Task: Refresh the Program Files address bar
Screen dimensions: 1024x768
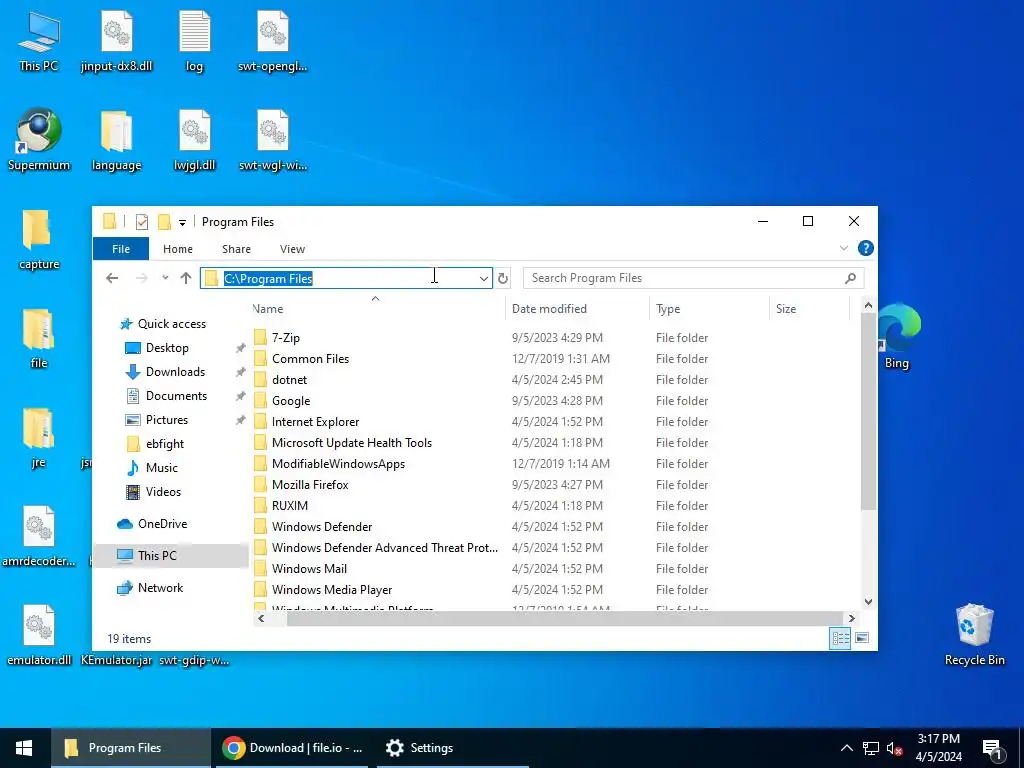Action: coord(502,278)
